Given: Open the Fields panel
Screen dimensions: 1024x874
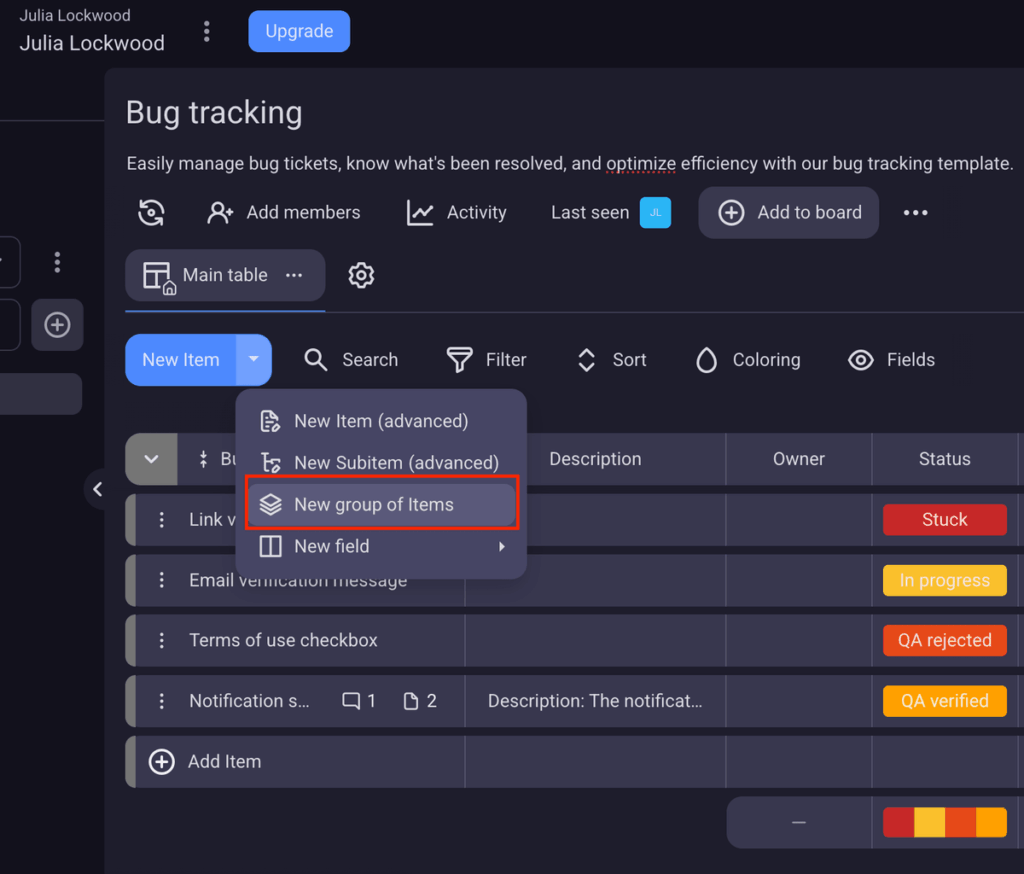Looking at the screenshot, I should [x=892, y=360].
